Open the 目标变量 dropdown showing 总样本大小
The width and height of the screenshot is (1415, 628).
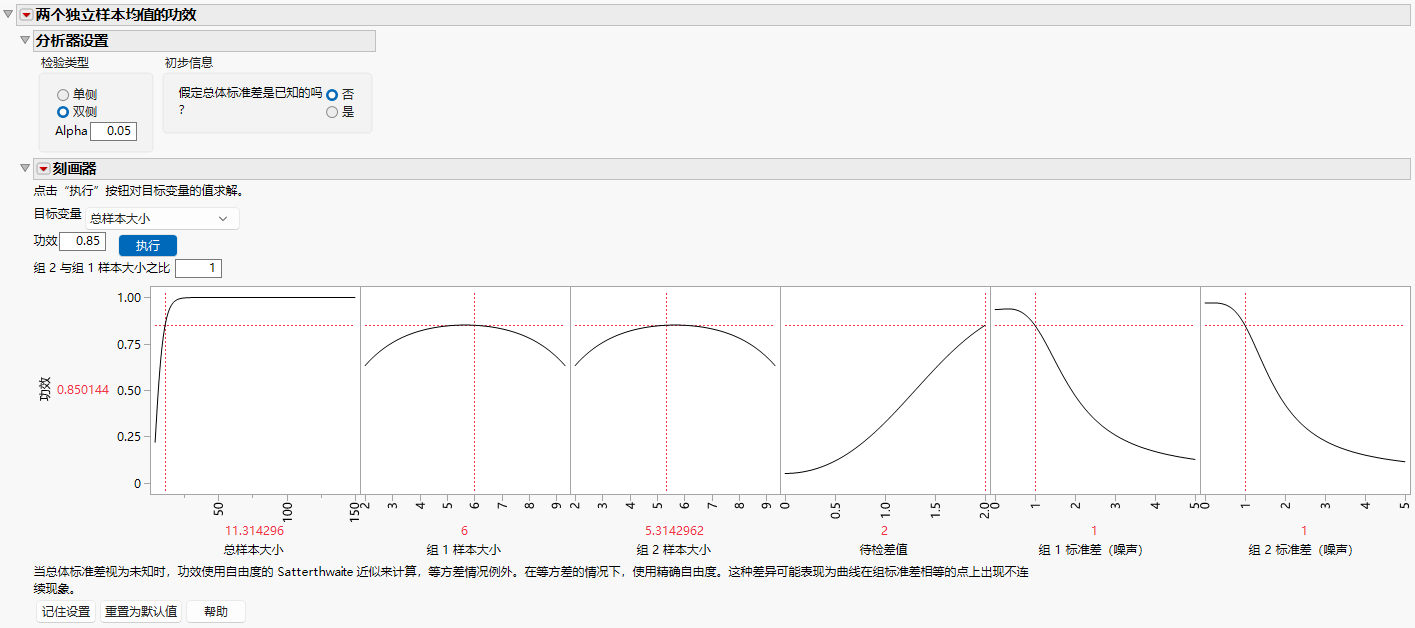click(x=163, y=218)
